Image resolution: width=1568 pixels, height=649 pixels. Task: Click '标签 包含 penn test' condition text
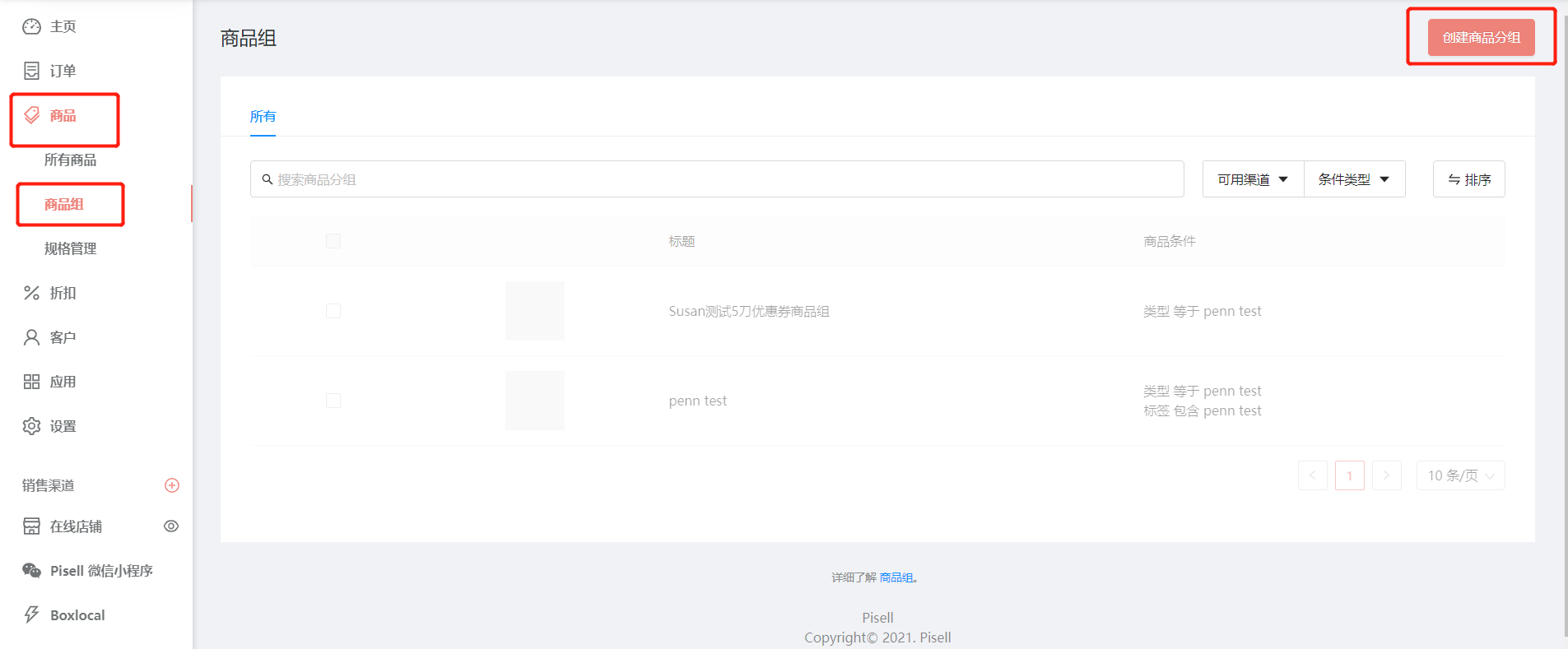[1203, 410]
